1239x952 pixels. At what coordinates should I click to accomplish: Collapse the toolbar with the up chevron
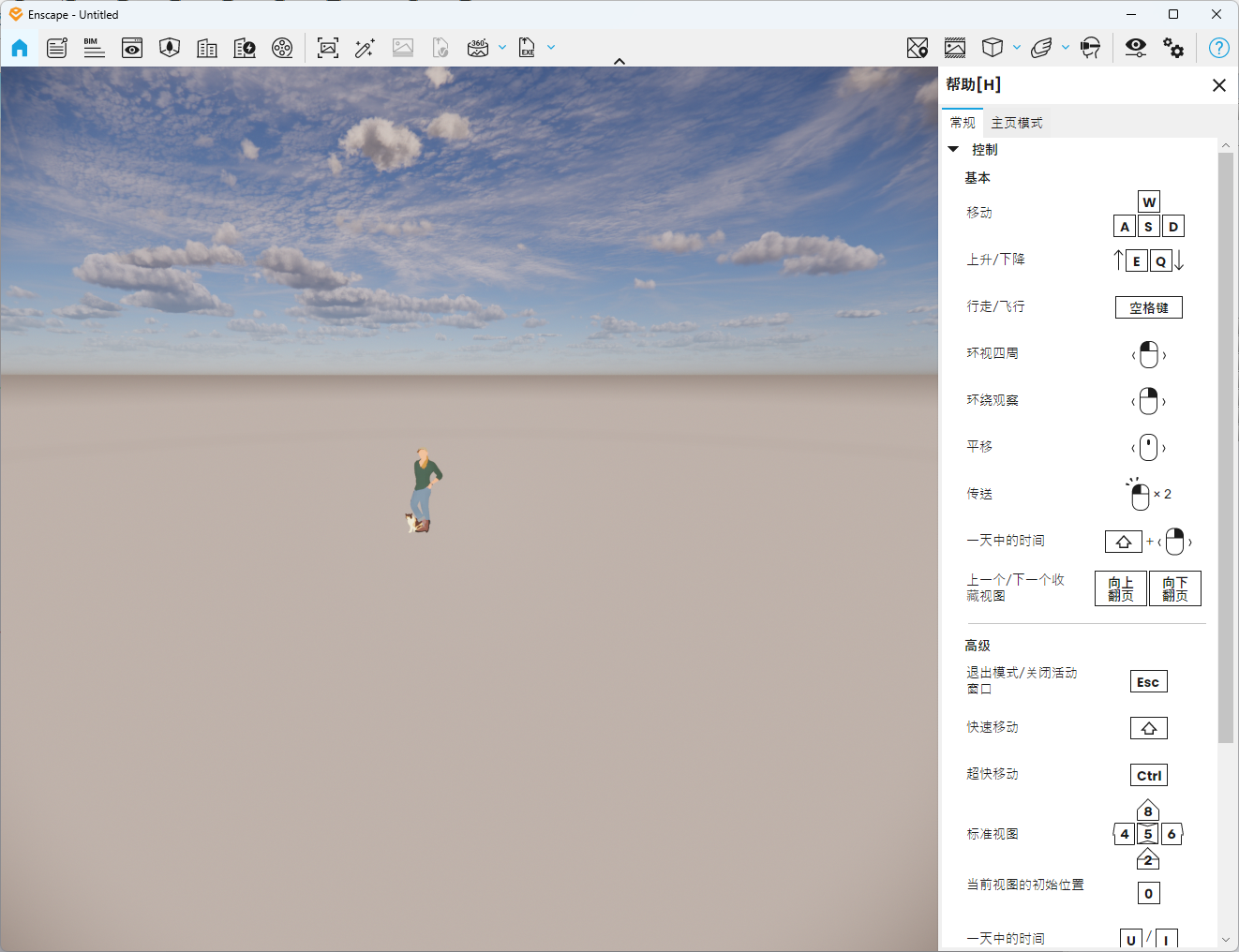(619, 61)
